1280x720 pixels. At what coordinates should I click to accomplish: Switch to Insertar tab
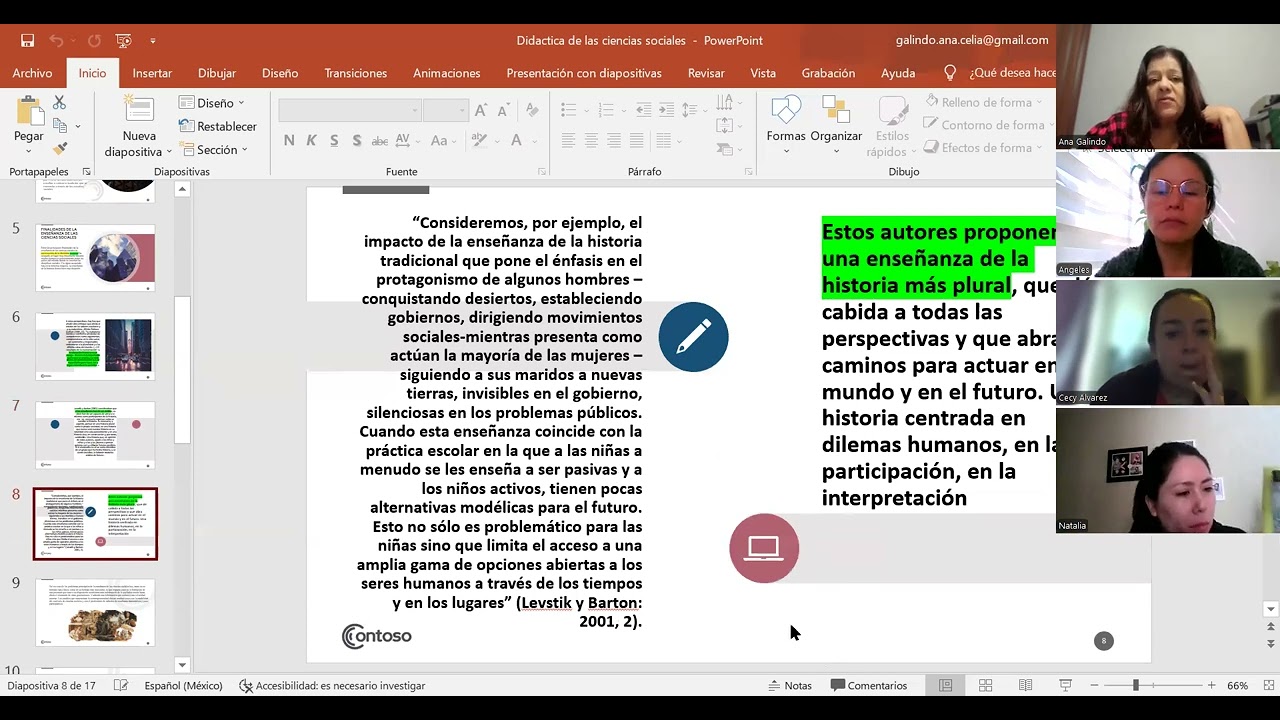(x=152, y=73)
